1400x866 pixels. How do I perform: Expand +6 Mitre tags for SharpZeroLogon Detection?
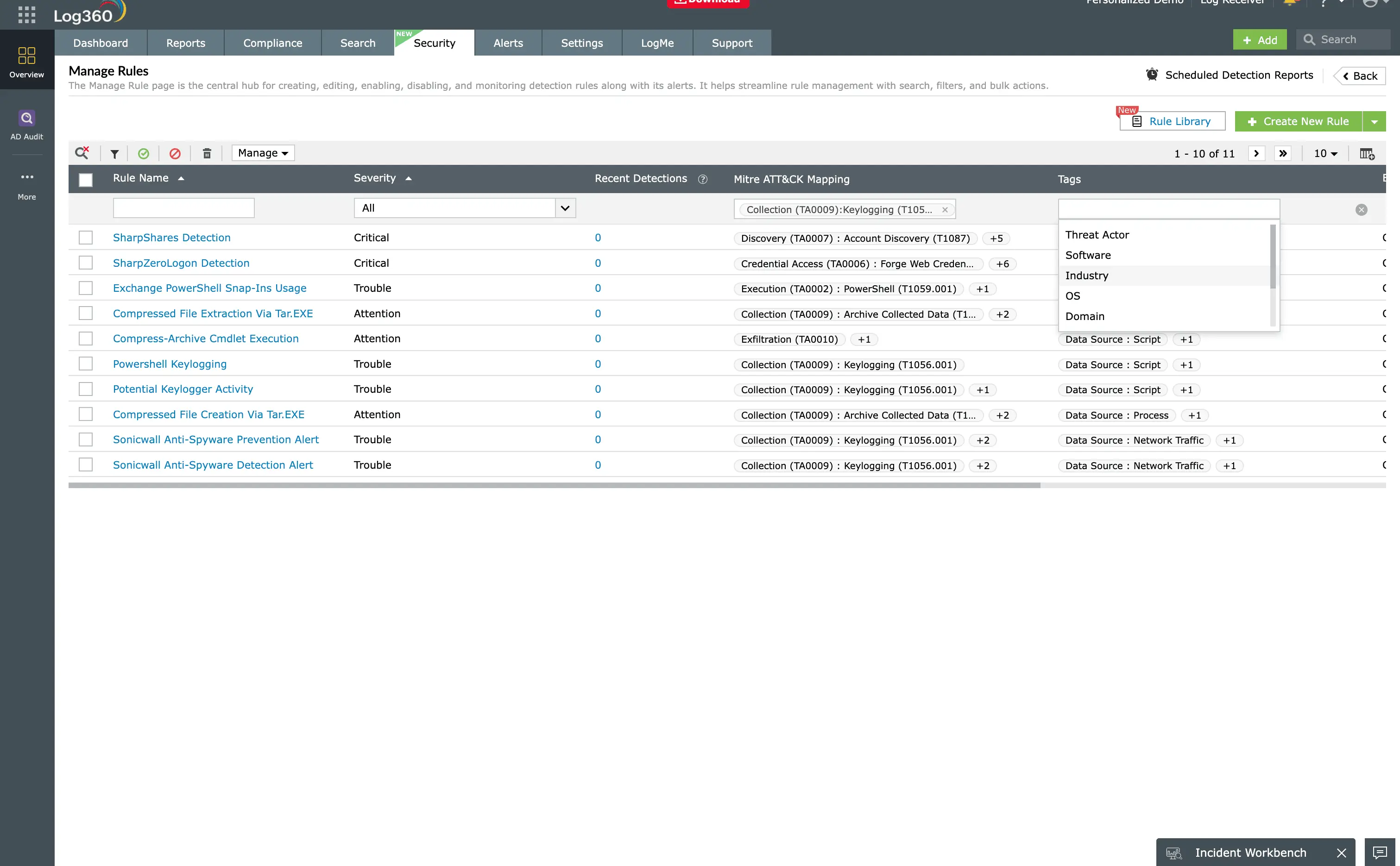click(1003, 264)
